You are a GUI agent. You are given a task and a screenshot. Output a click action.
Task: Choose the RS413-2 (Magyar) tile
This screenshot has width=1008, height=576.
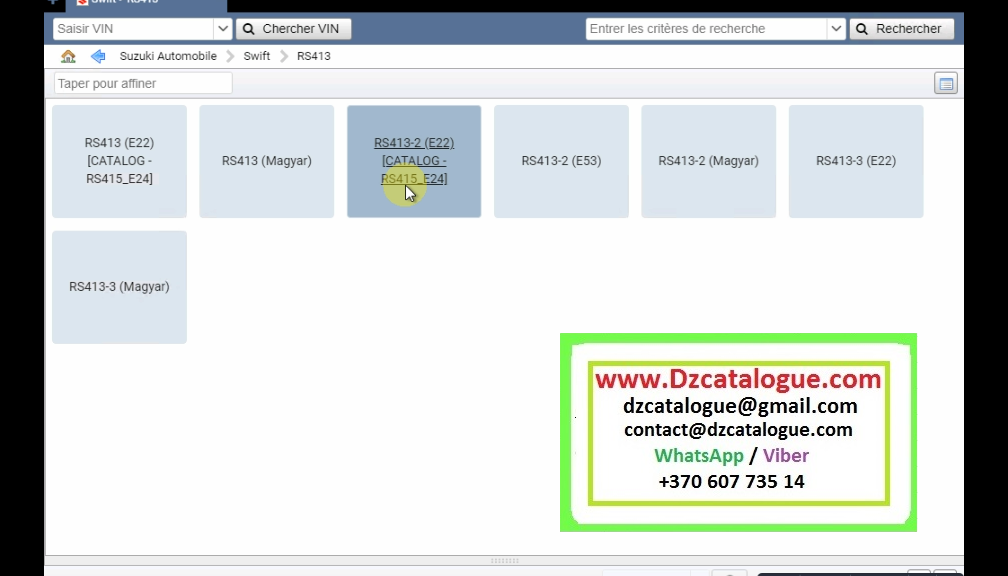(x=708, y=161)
